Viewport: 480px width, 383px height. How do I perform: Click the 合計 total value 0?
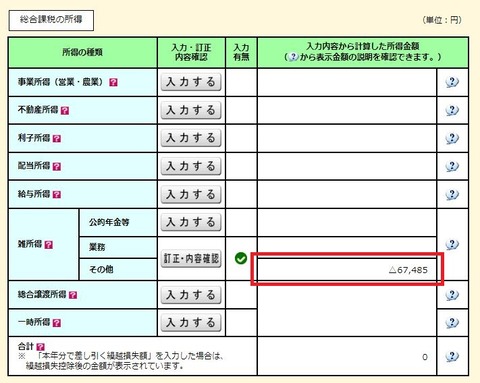coord(425,357)
